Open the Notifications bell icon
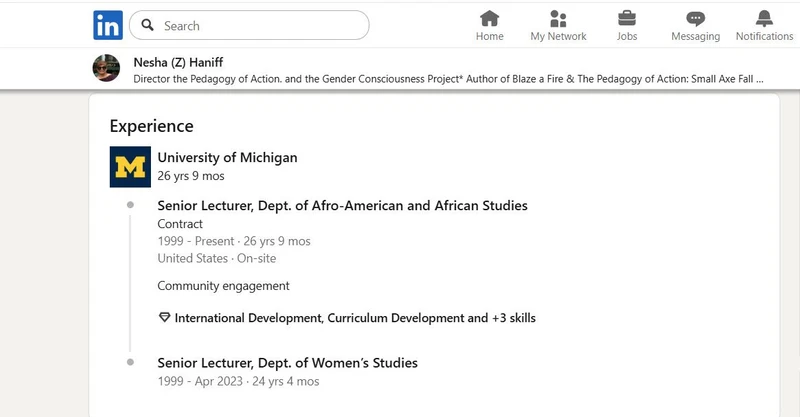This screenshot has width=800, height=417. pyautogui.click(x=764, y=19)
